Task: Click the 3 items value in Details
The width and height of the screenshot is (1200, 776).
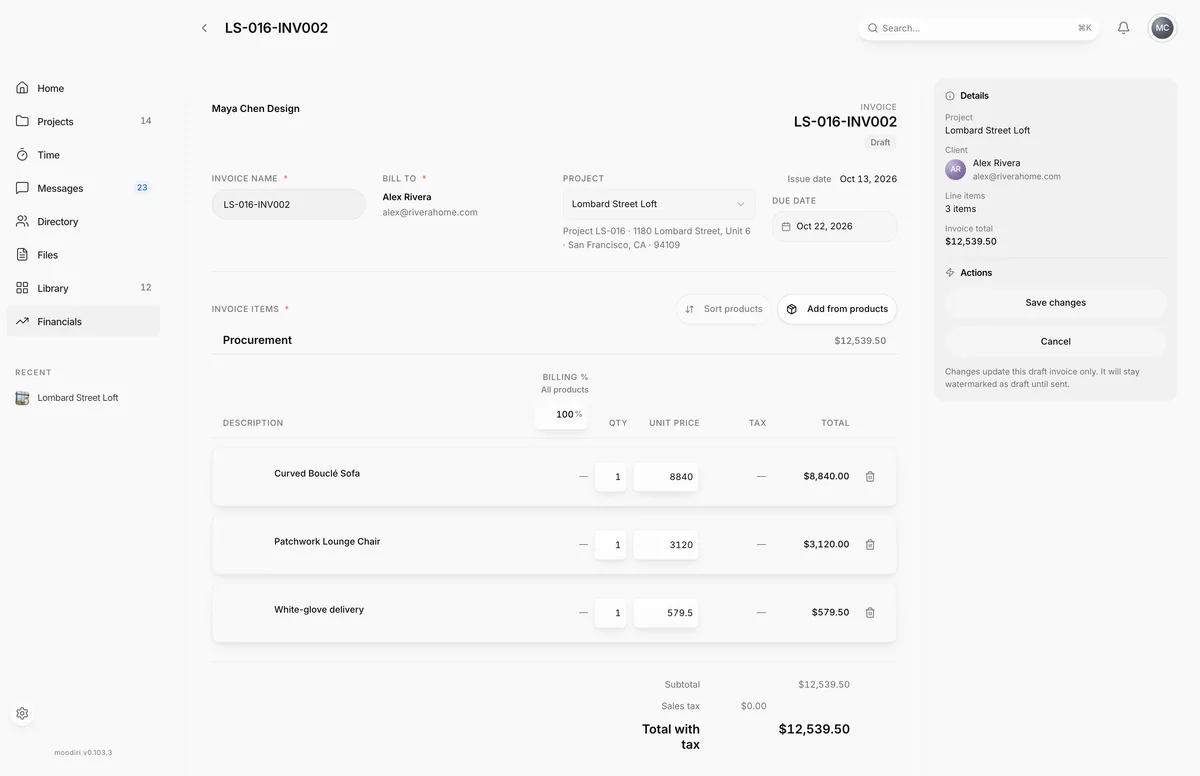Action: (961, 209)
